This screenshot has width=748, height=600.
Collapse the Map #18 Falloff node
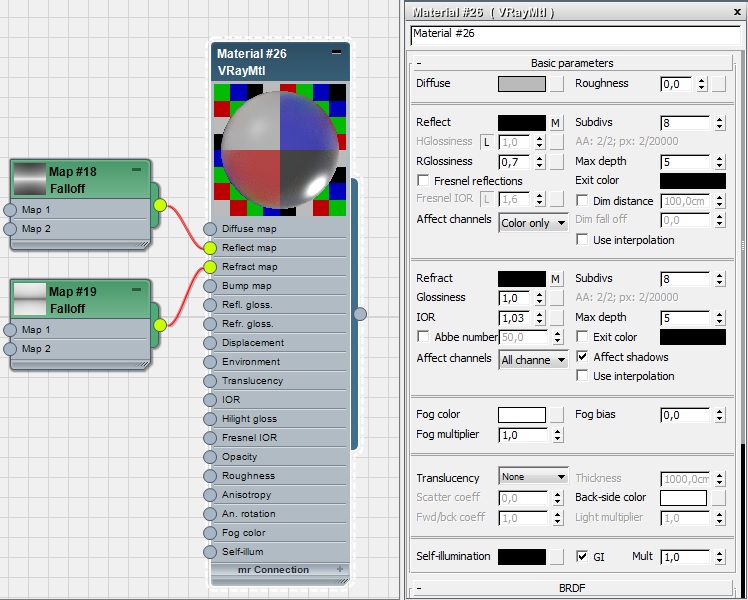(x=136, y=169)
